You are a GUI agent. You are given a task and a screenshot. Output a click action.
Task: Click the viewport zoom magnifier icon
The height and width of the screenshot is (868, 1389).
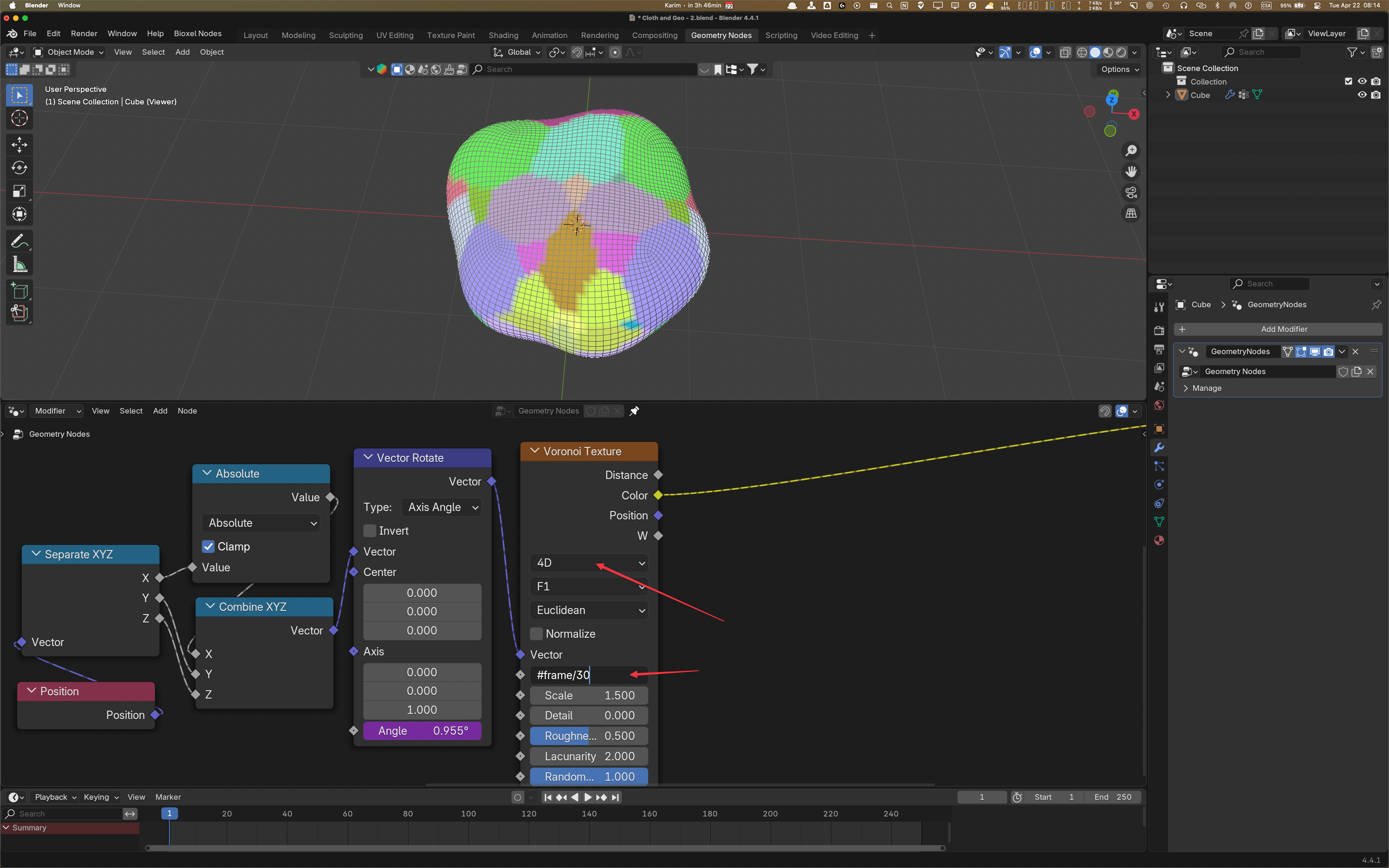tap(1131, 150)
